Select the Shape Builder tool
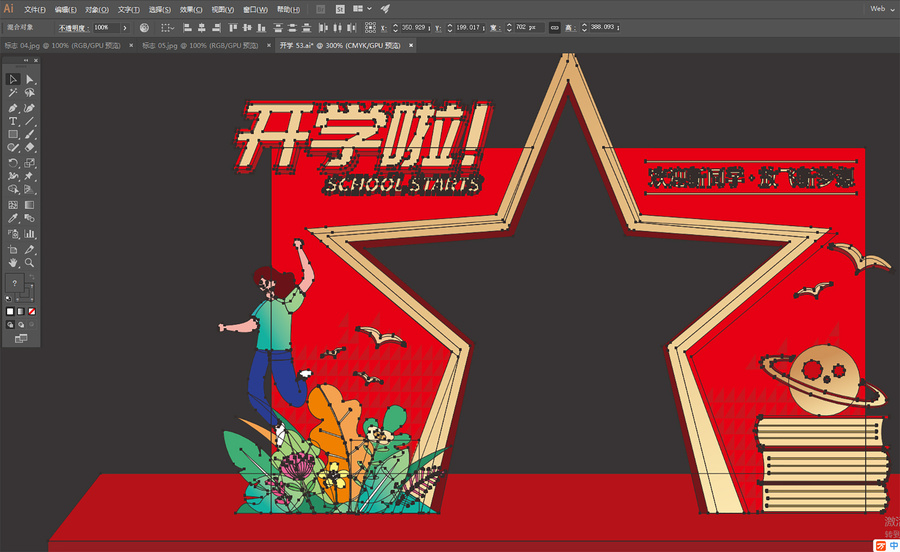The height and width of the screenshot is (552, 900). click(13, 189)
